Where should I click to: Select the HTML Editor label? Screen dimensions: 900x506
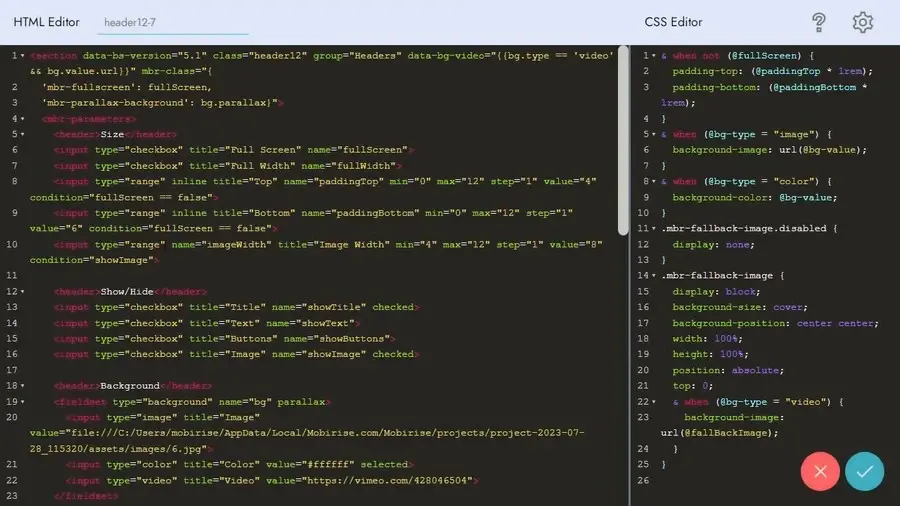click(46, 22)
